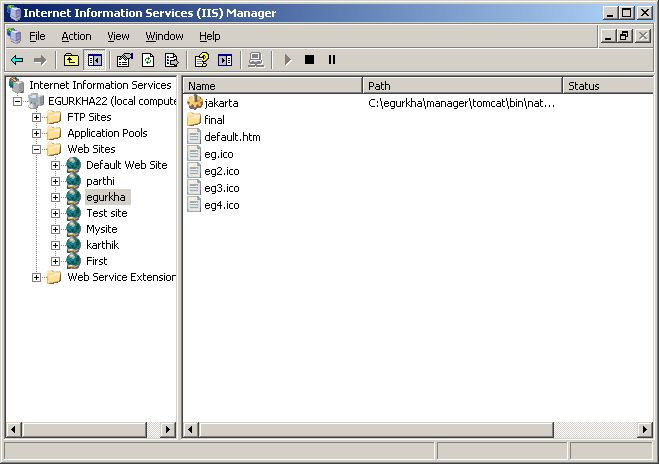Viewport: 659px width, 464px height.
Task: Expand the Default Web Site node
Action: coord(55,165)
